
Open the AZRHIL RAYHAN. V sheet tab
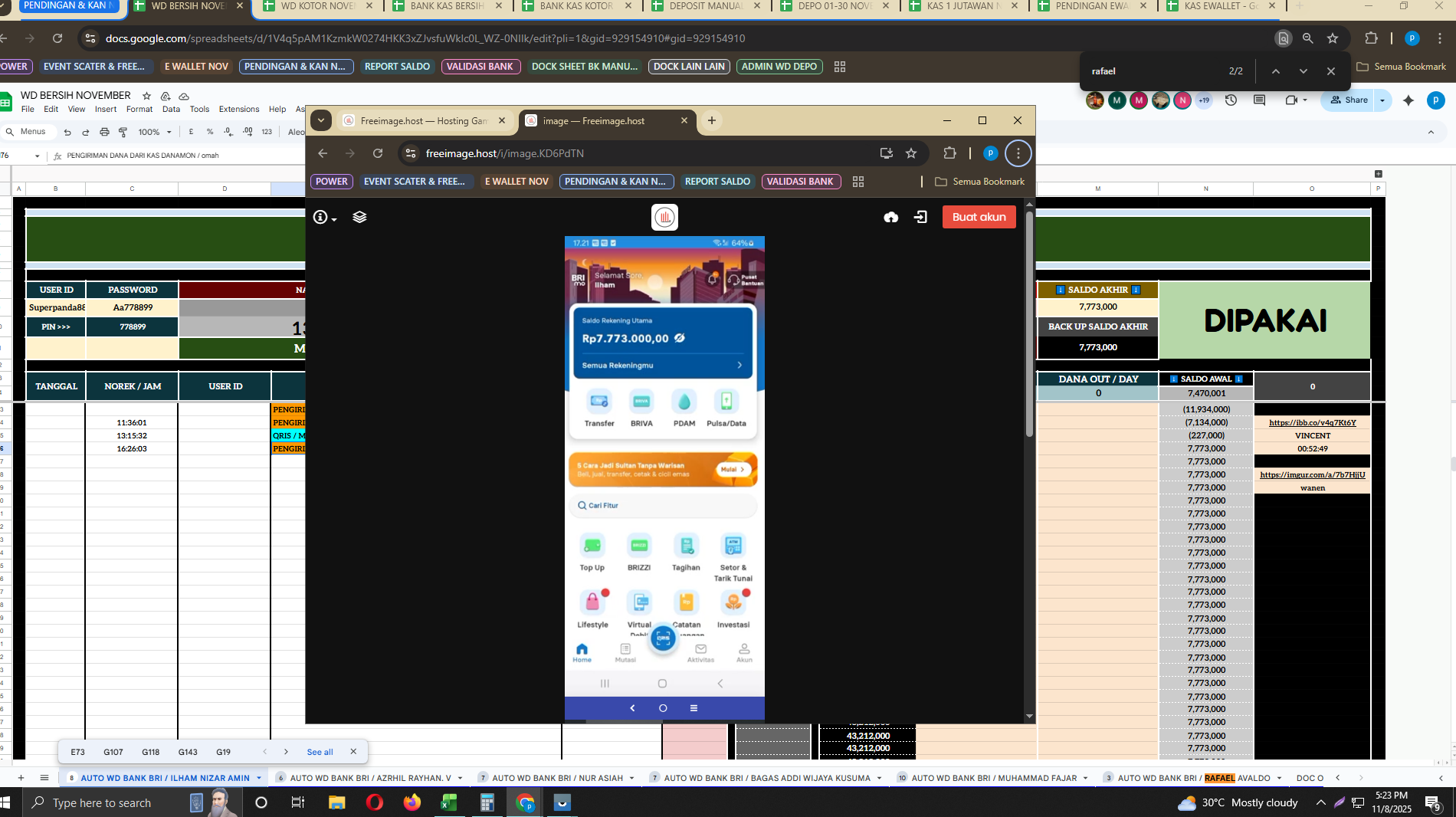pos(370,778)
